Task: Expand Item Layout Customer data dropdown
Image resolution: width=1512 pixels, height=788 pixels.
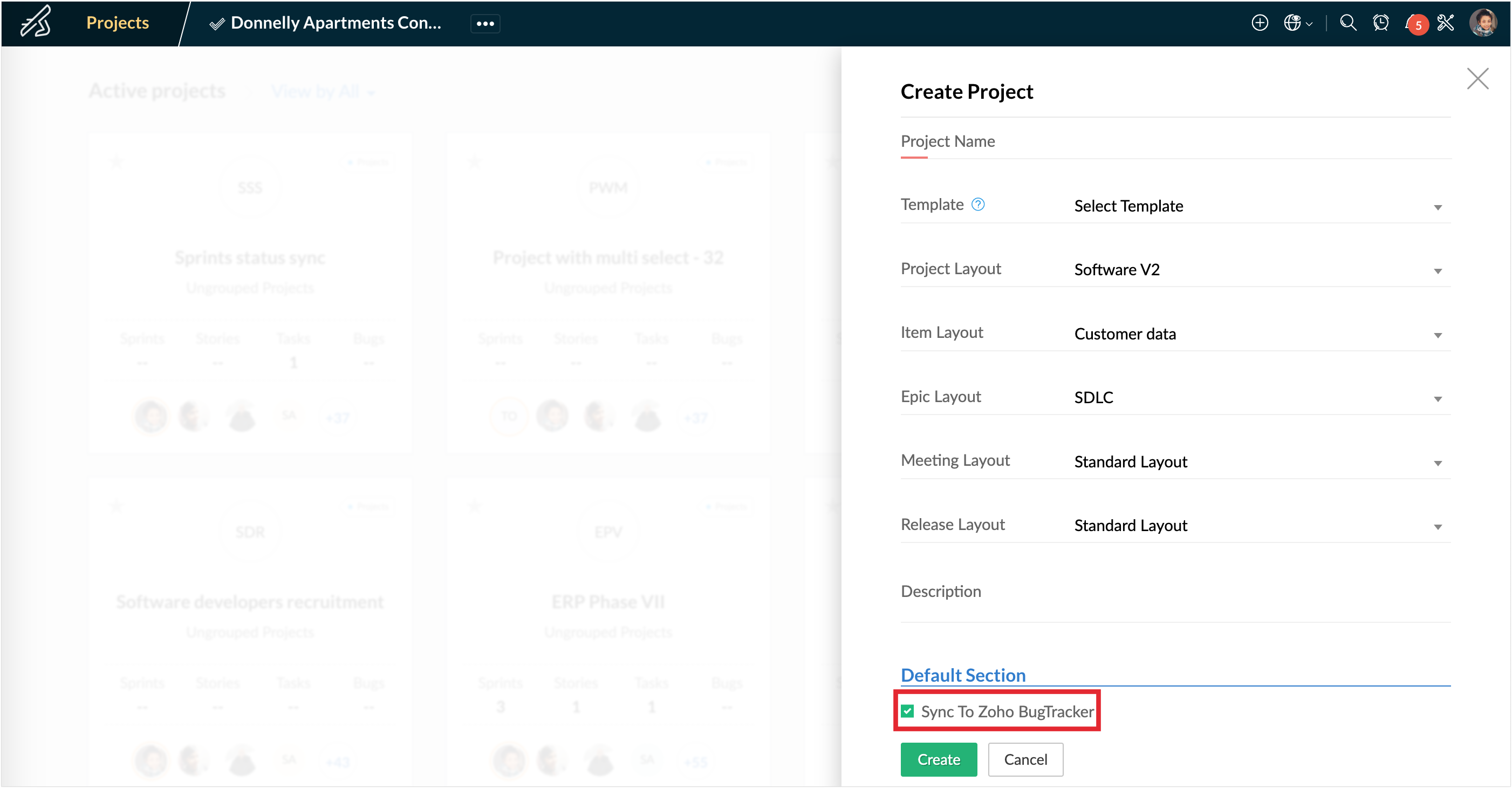Action: point(1256,334)
